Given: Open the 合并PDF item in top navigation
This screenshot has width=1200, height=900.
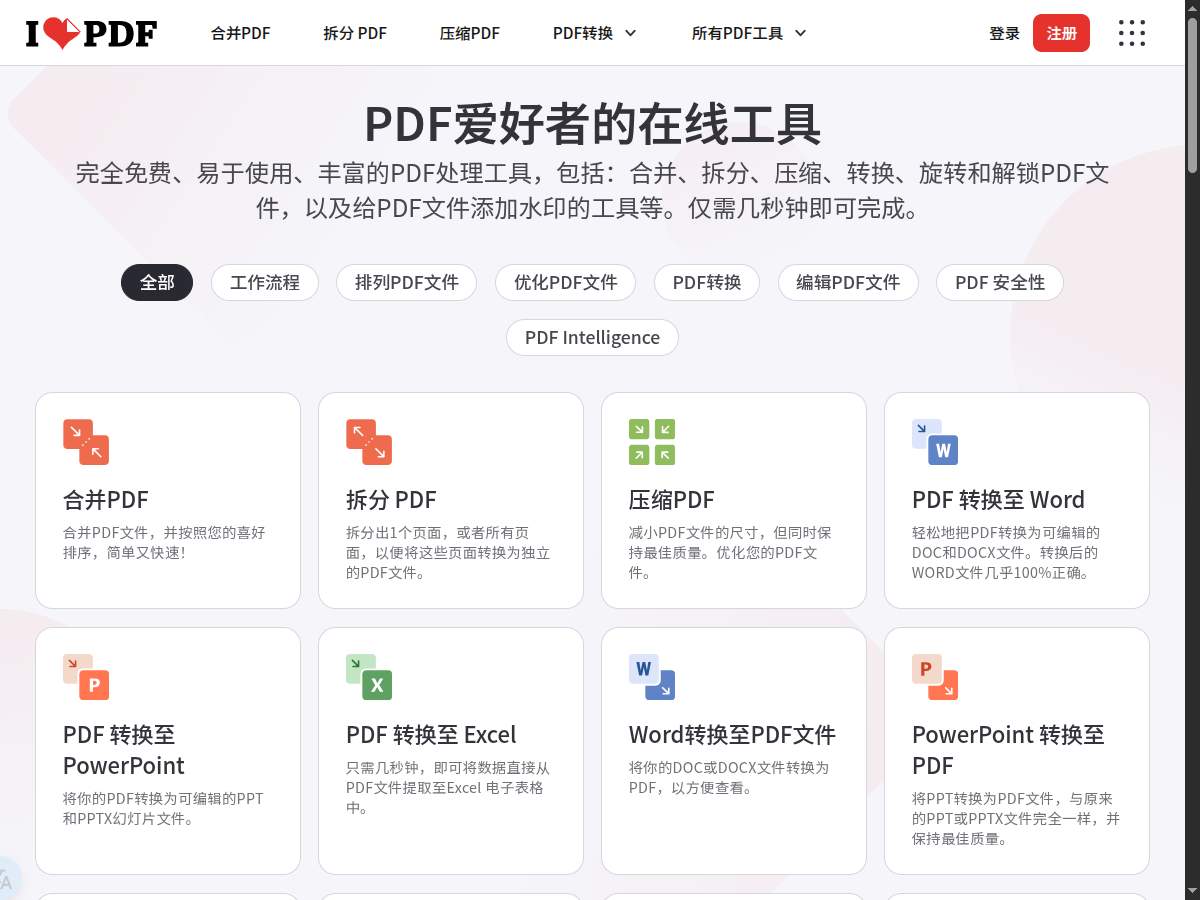Looking at the screenshot, I should 240,32.
